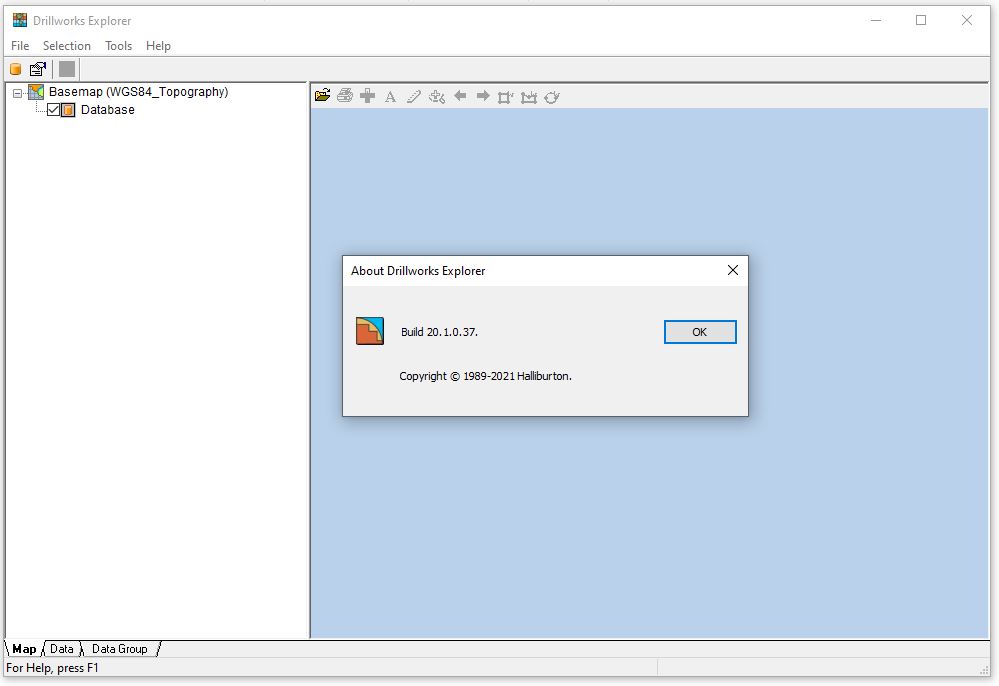Click the zoom extent rectangle icon
Viewport: 999px width, 686px height.
point(504,96)
